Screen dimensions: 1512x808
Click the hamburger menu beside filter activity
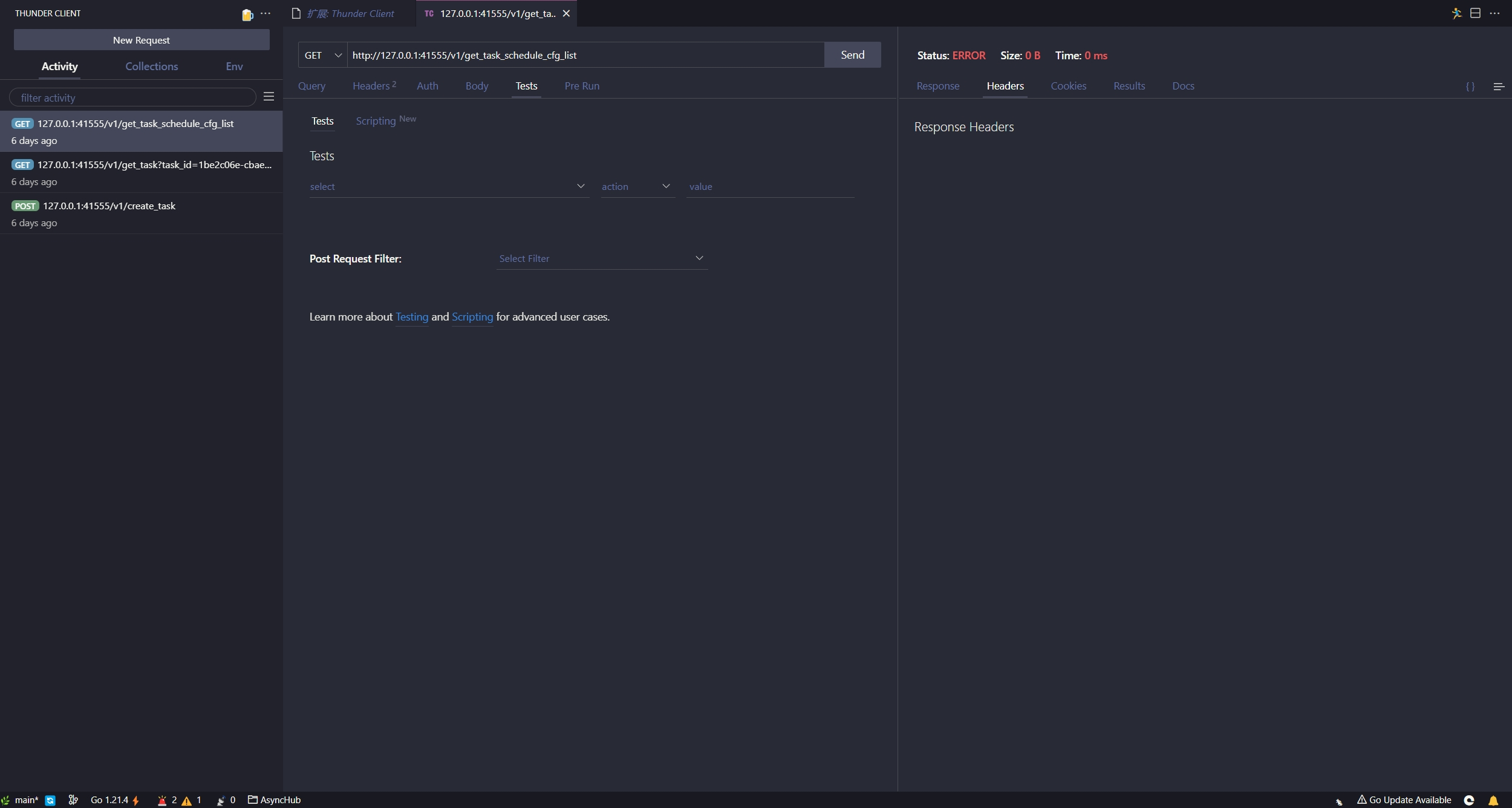coord(269,97)
